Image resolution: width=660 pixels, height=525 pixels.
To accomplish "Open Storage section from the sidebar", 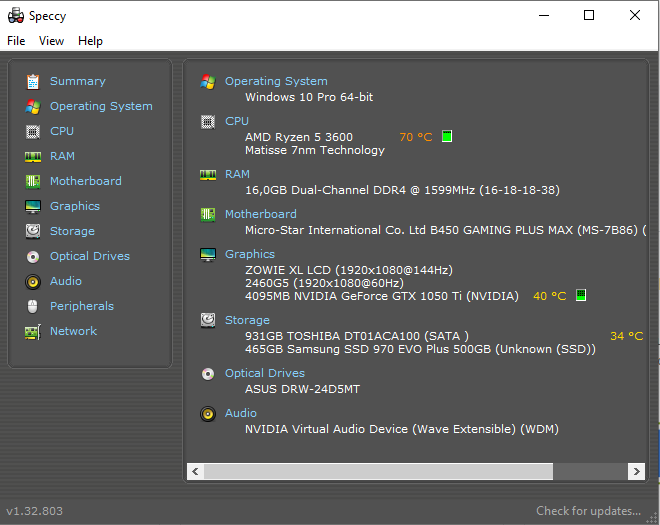I will tap(72, 231).
